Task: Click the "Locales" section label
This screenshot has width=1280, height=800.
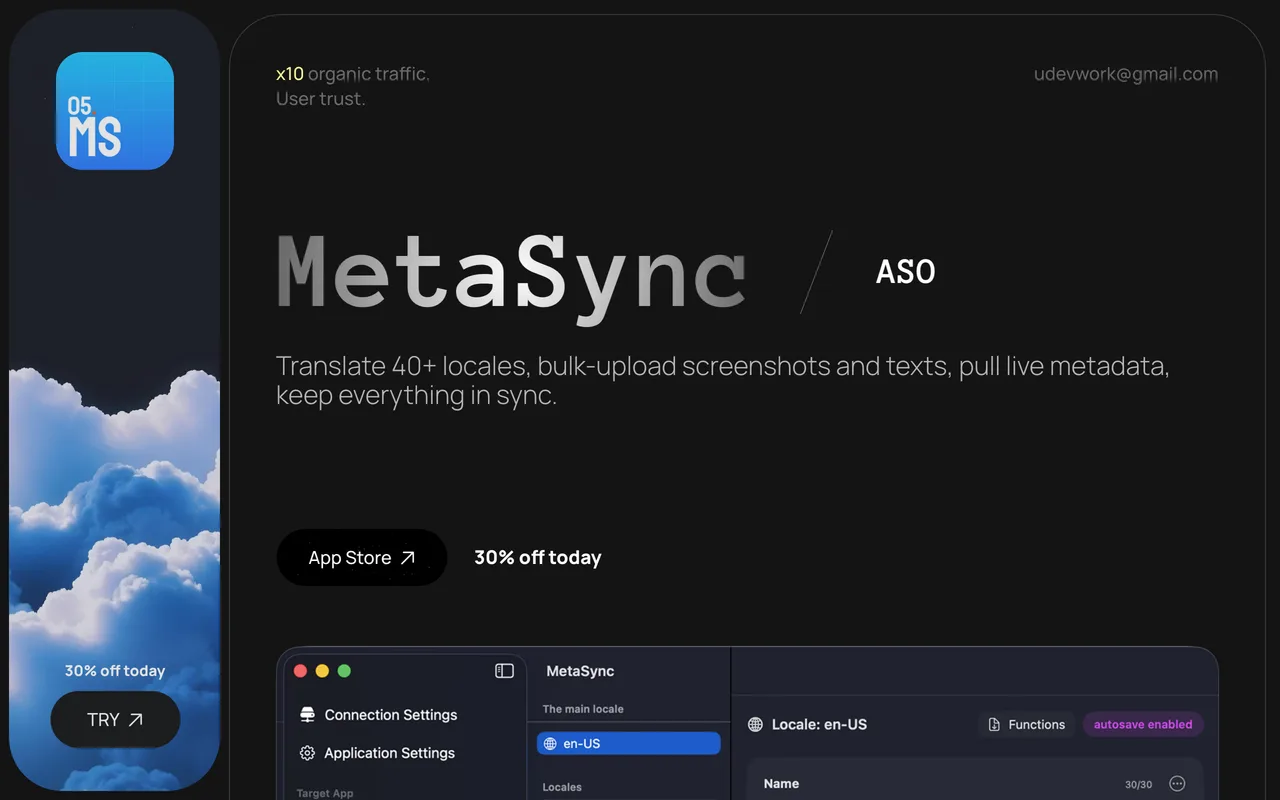Action: pyautogui.click(x=562, y=787)
